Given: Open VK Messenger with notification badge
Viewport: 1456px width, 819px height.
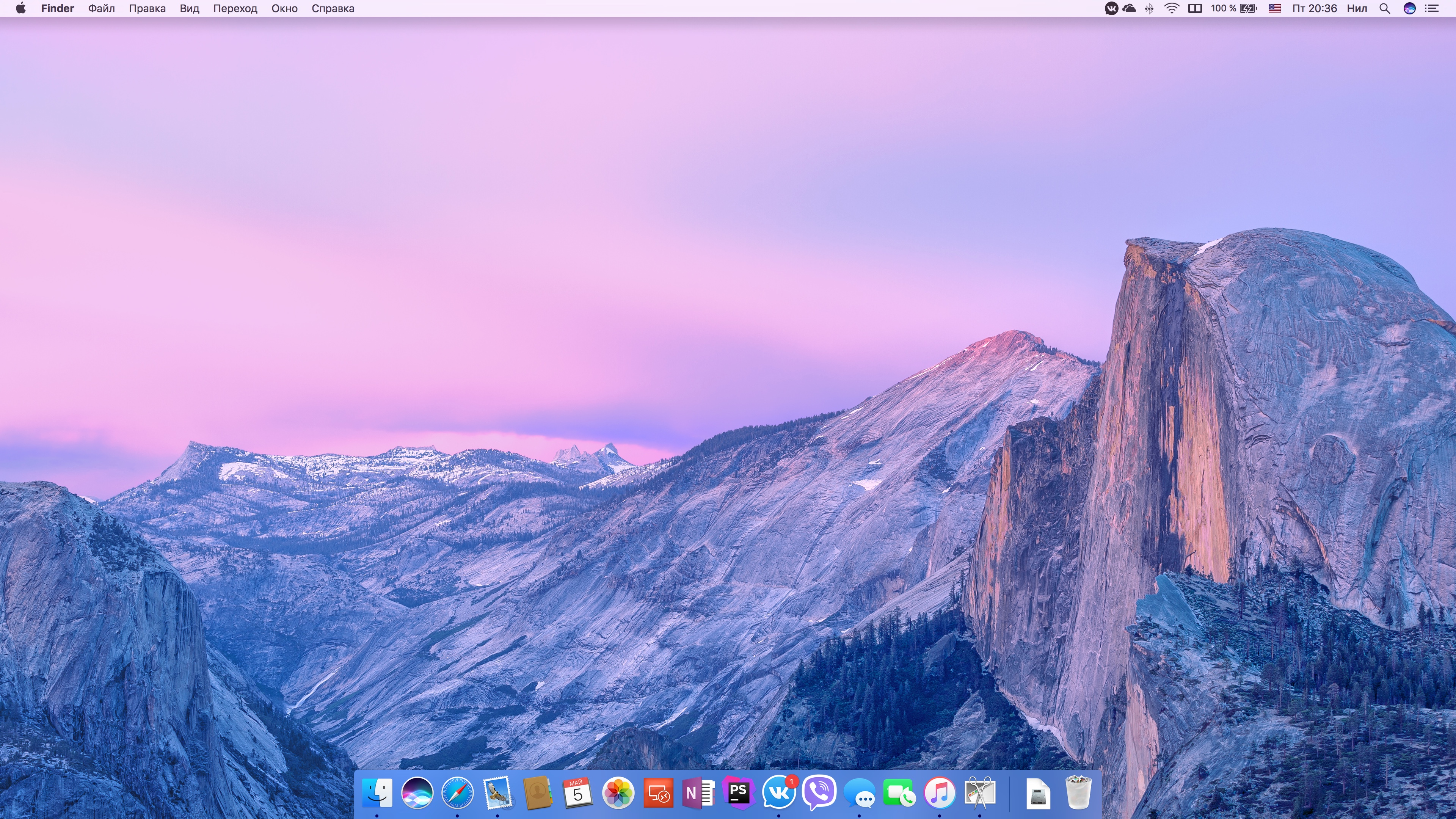Looking at the screenshot, I should [x=778, y=792].
